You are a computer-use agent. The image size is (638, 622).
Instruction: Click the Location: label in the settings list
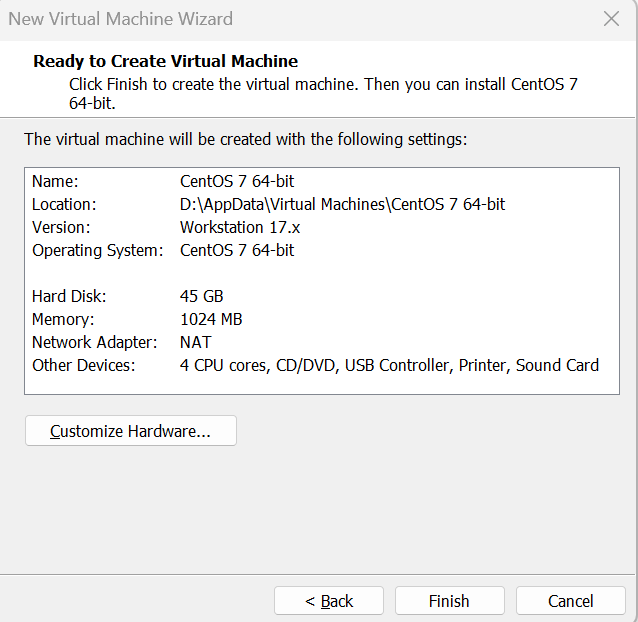pyautogui.click(x=62, y=204)
